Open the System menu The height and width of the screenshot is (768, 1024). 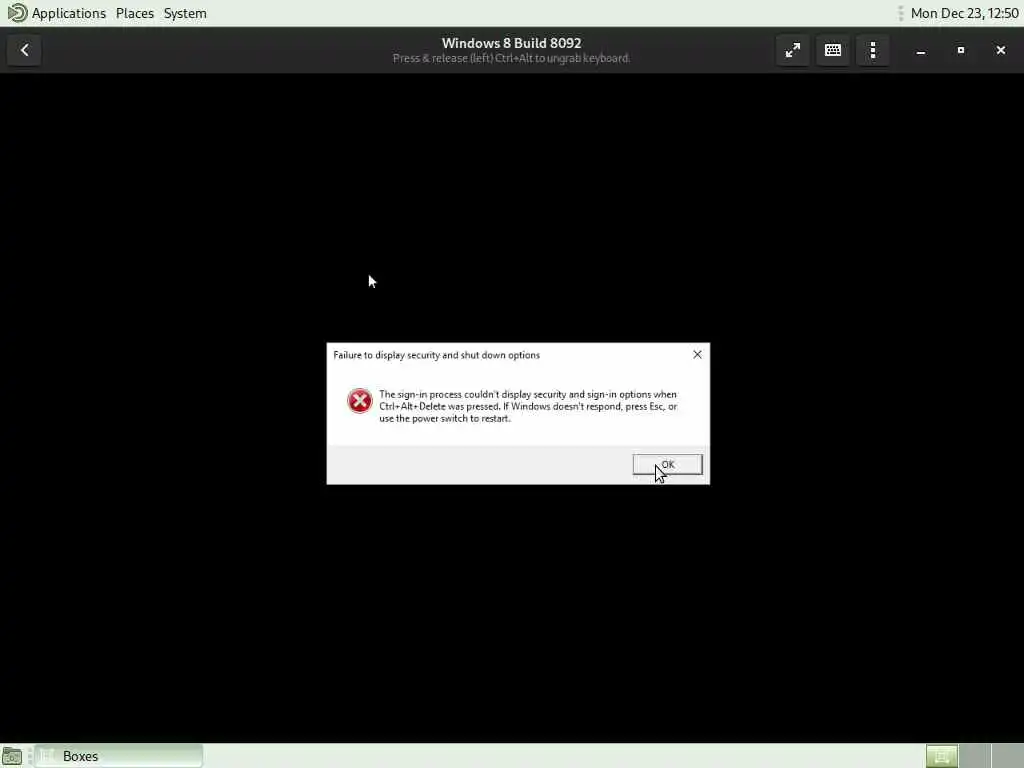[x=185, y=13]
